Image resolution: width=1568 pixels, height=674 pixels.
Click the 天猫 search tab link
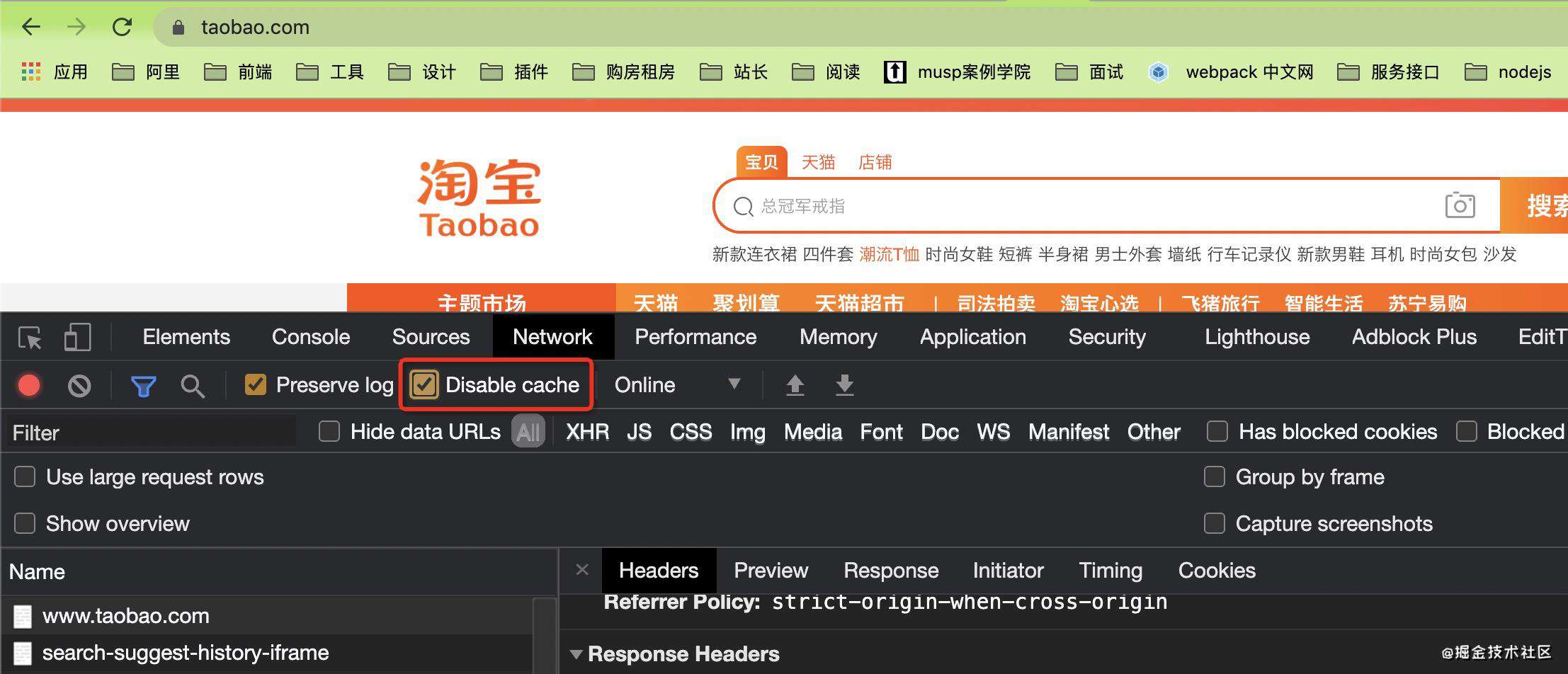click(818, 162)
